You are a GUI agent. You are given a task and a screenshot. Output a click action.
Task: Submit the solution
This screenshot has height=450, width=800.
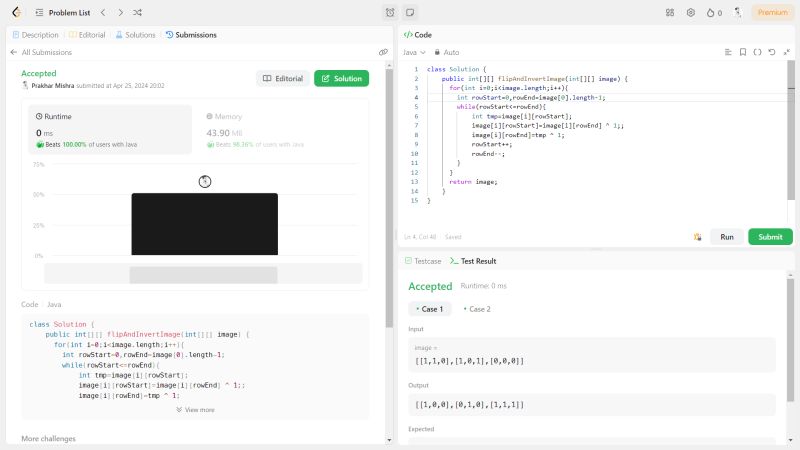[x=770, y=237]
